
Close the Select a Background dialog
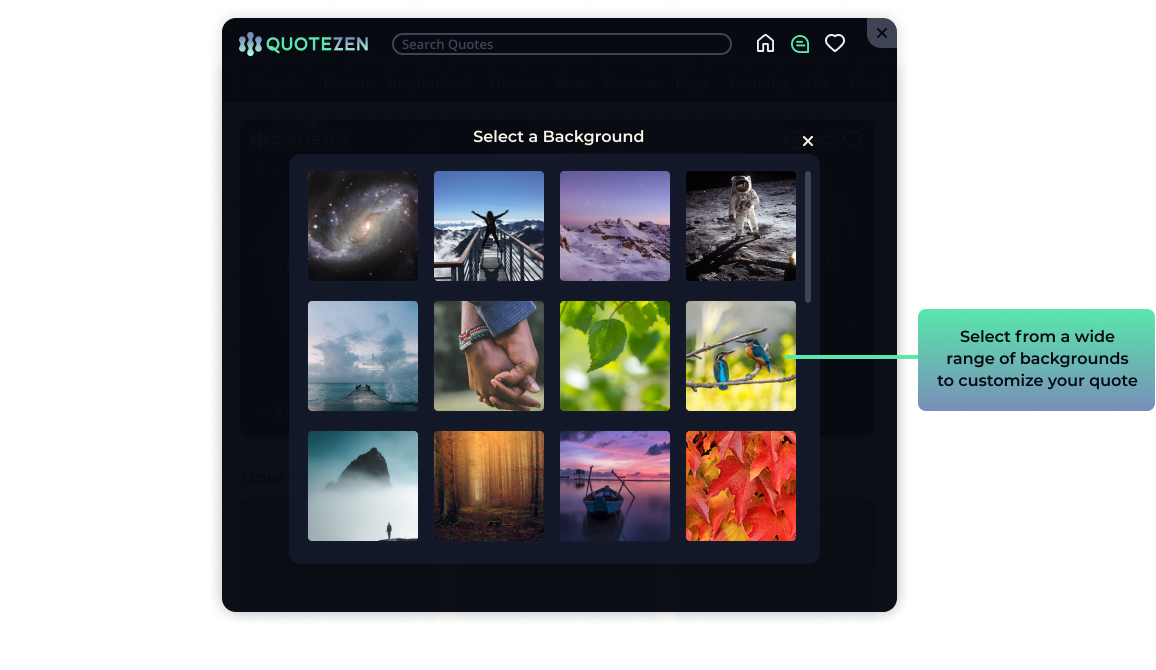click(808, 141)
